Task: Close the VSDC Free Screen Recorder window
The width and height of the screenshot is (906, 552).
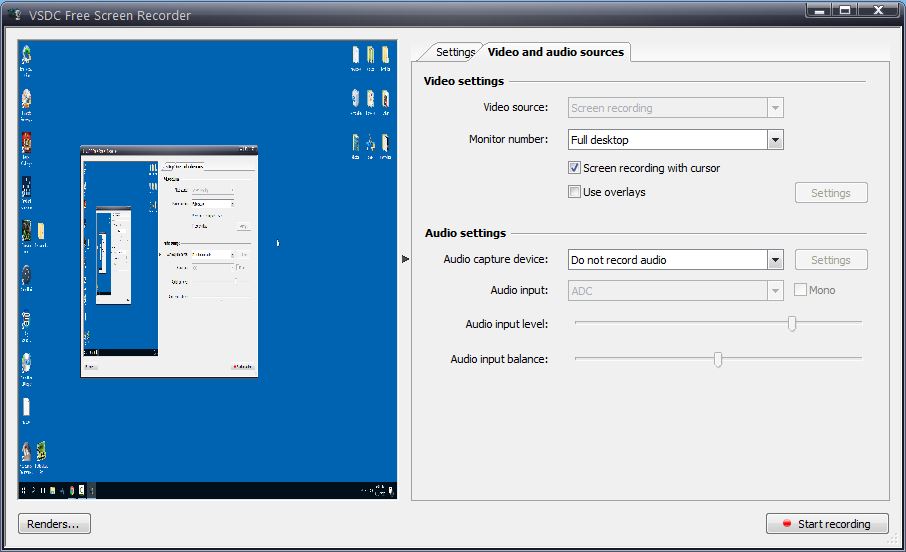Action: [x=878, y=10]
